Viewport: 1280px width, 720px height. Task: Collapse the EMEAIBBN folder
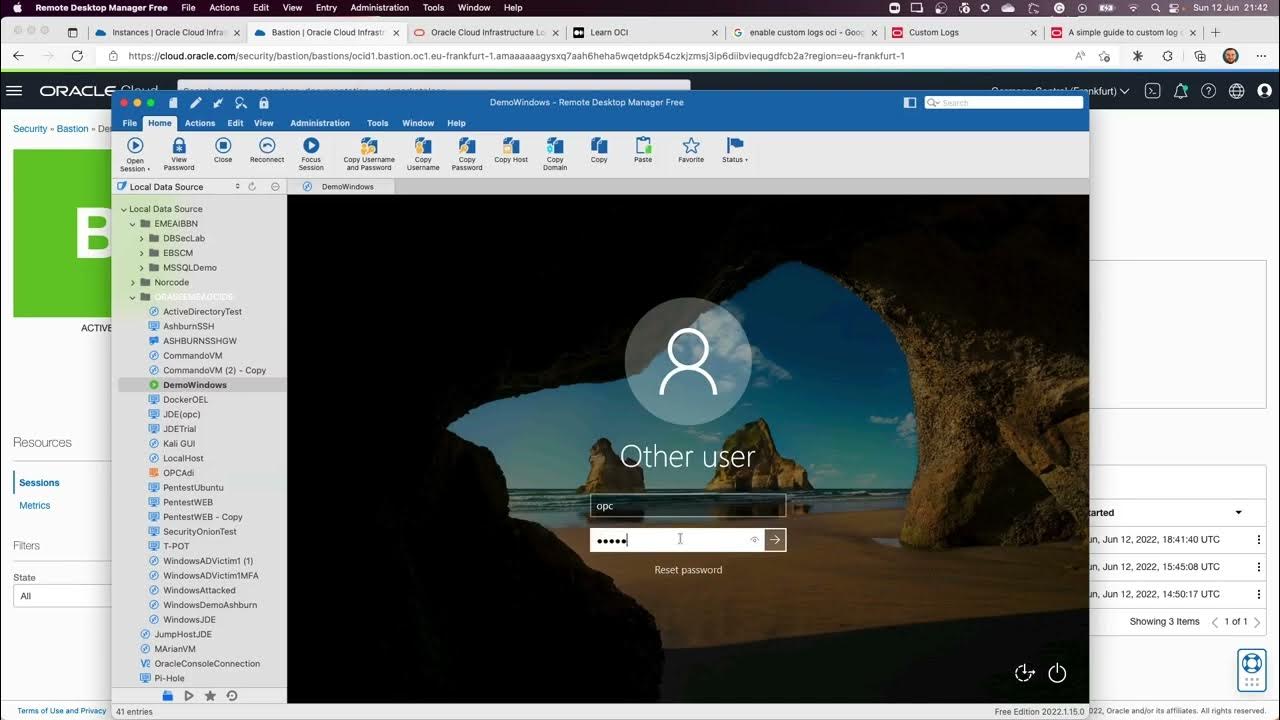tap(134, 224)
